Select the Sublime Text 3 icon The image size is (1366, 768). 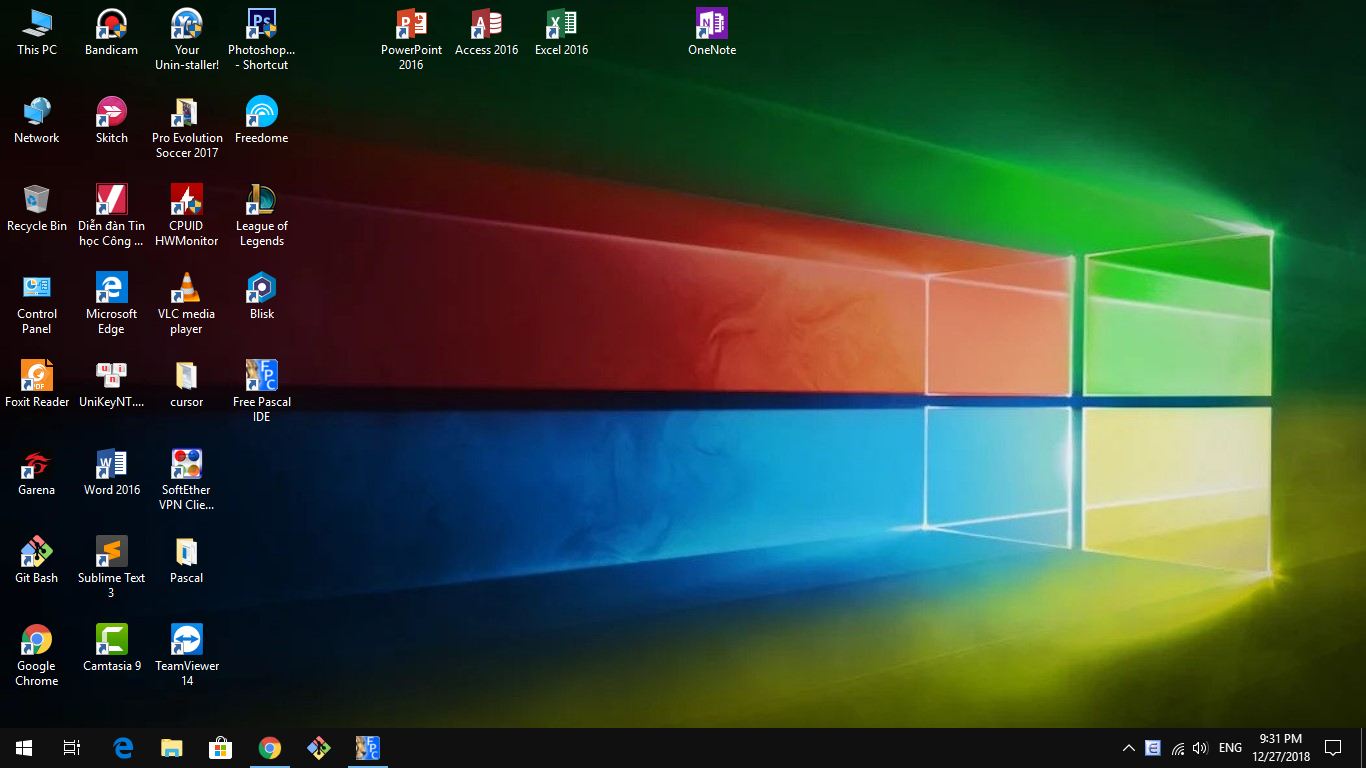click(x=112, y=568)
